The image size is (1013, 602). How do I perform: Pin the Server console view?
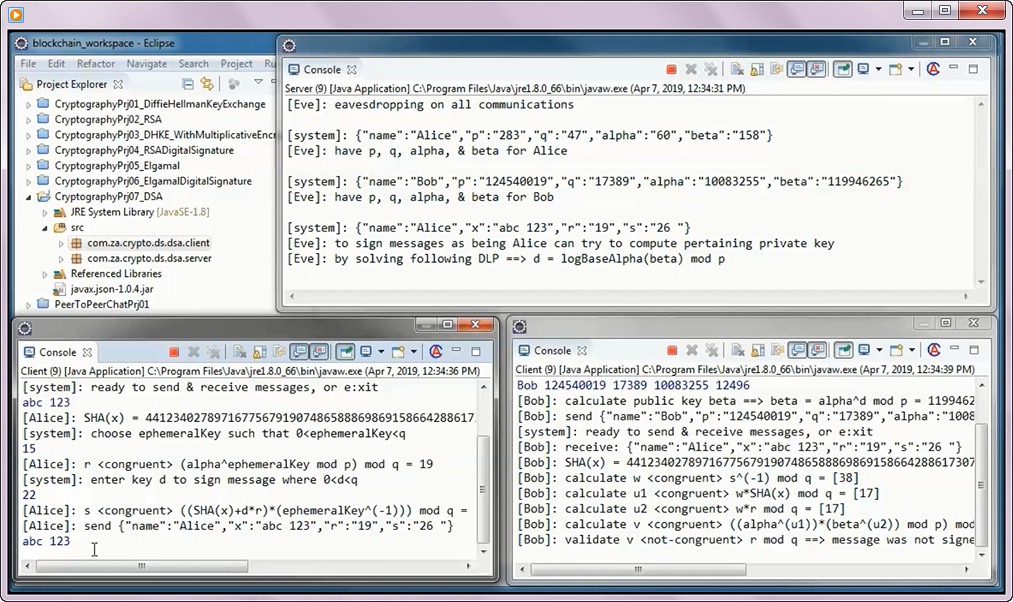(x=845, y=67)
